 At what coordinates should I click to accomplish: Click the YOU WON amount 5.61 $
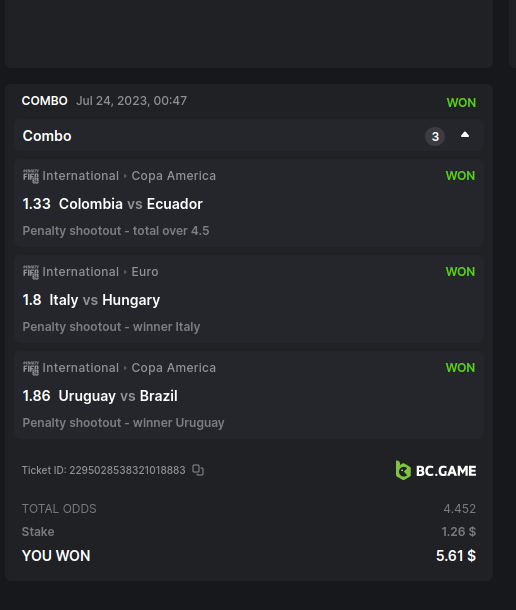point(456,556)
